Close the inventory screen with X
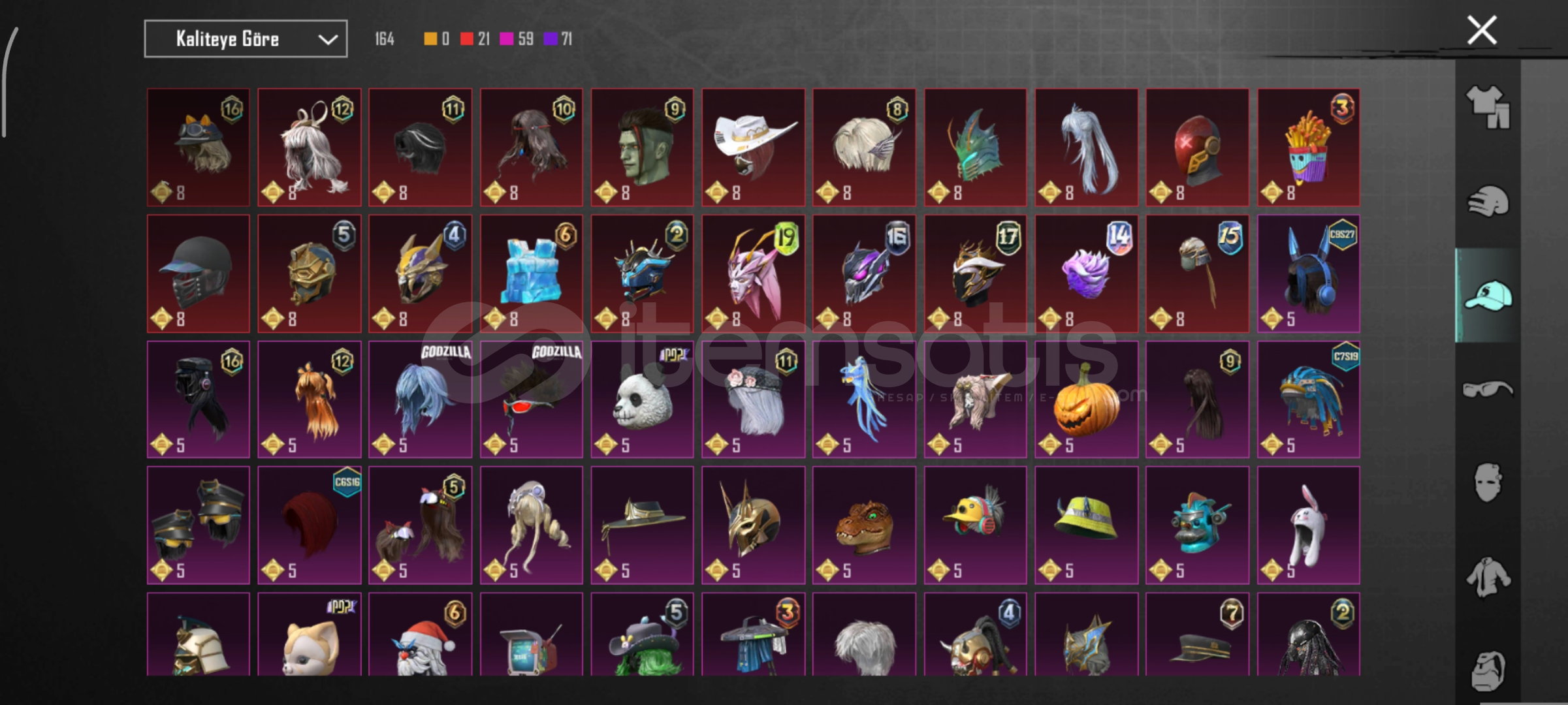 (x=1482, y=30)
